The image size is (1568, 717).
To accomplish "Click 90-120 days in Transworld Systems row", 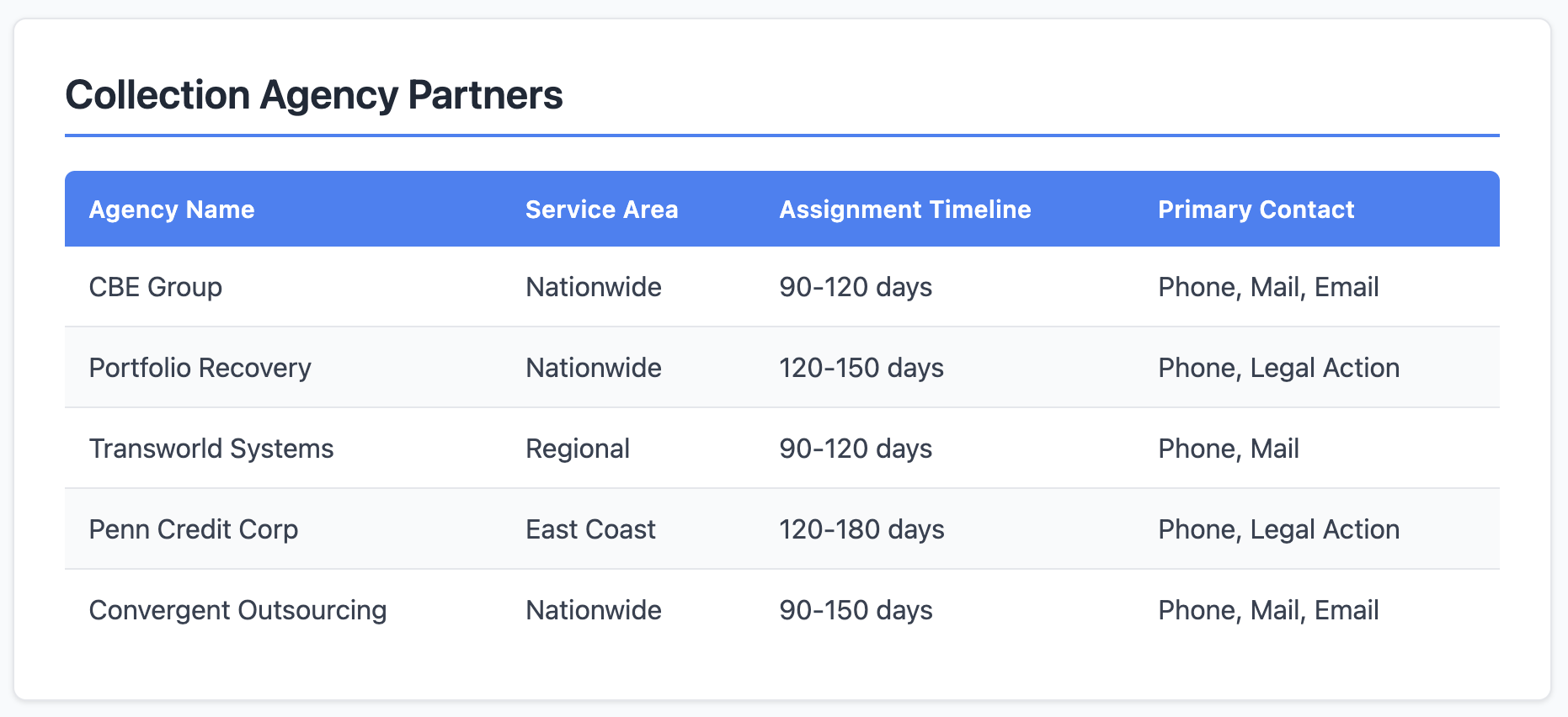I will click(x=856, y=449).
